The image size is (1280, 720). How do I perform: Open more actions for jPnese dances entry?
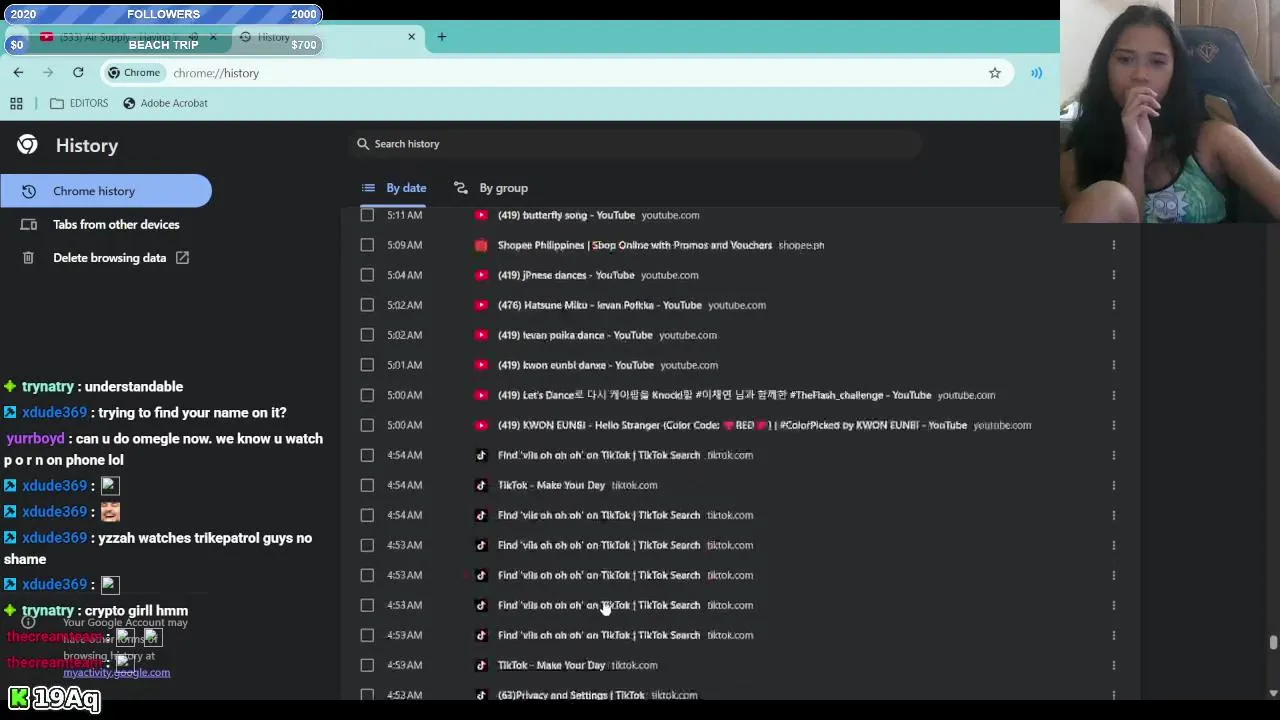point(1113,275)
